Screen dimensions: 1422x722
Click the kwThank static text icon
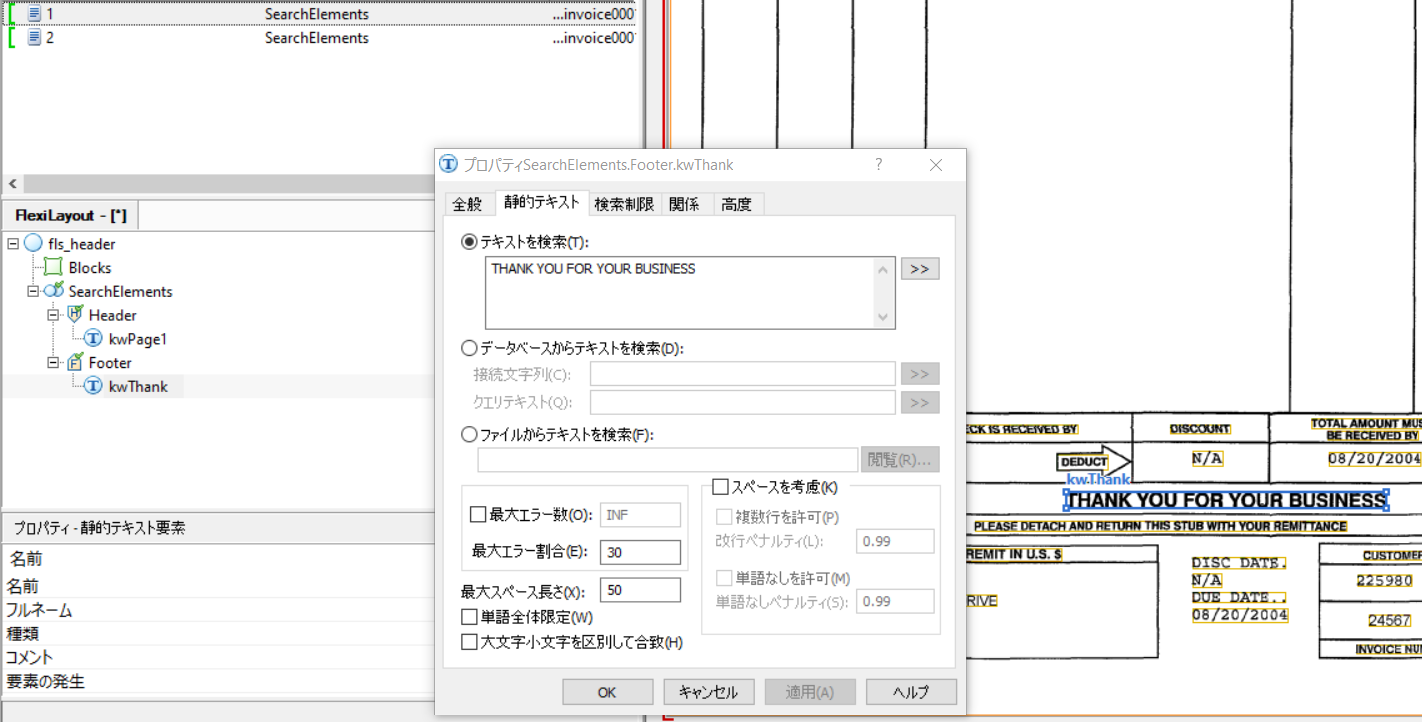(x=93, y=386)
